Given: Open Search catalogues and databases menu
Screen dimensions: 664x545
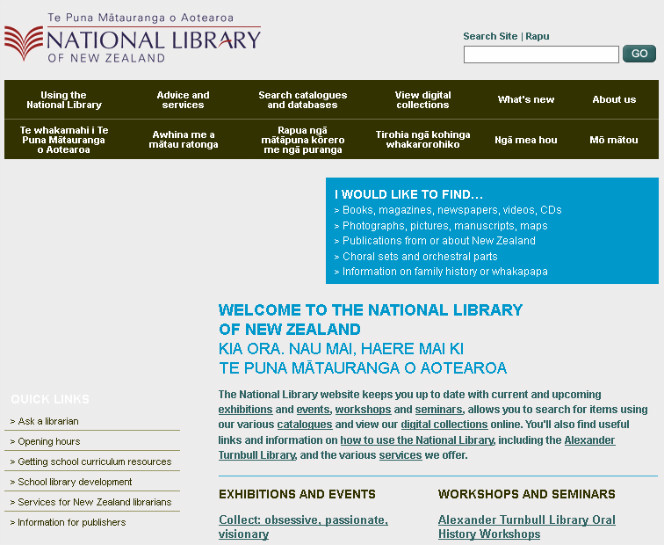Looking at the screenshot, I should (303, 100).
